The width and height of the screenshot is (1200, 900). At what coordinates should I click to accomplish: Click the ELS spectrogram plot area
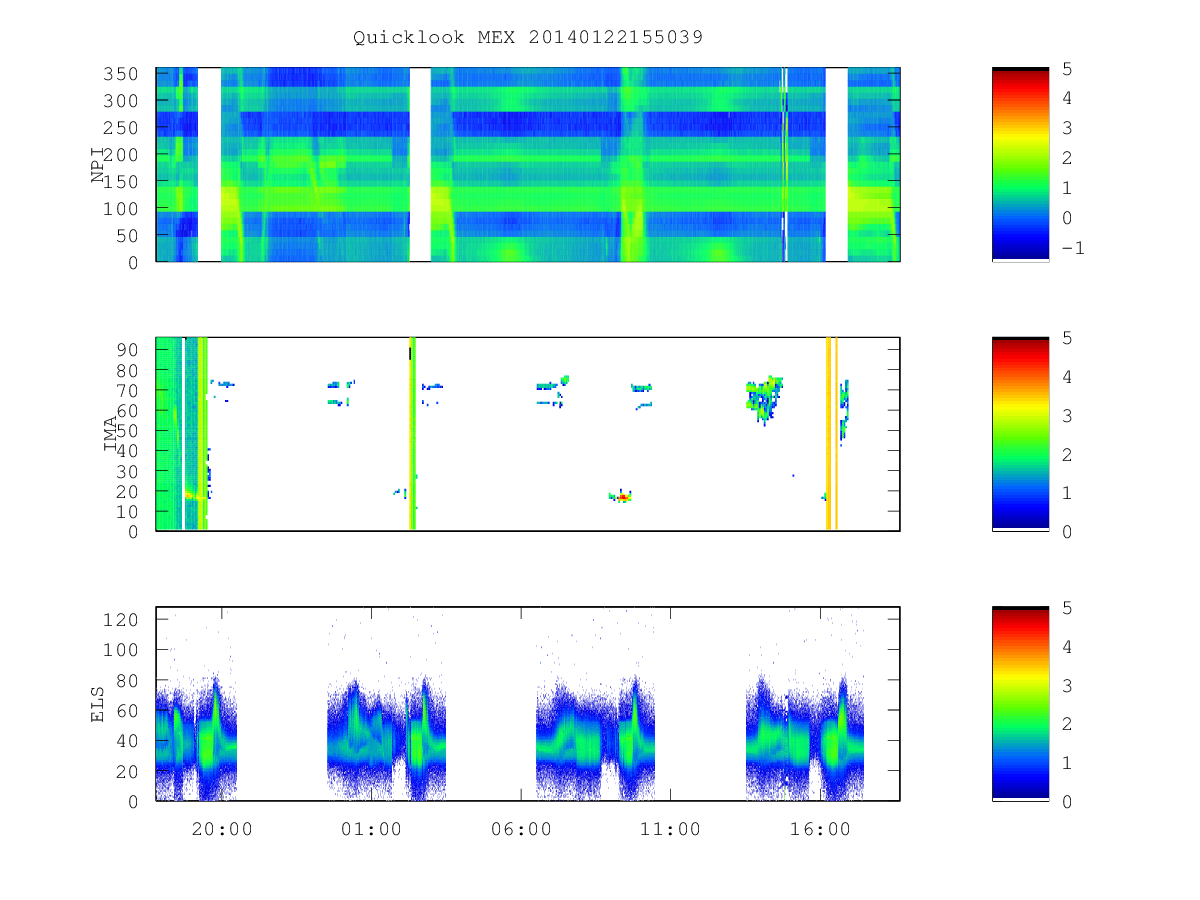click(x=528, y=704)
